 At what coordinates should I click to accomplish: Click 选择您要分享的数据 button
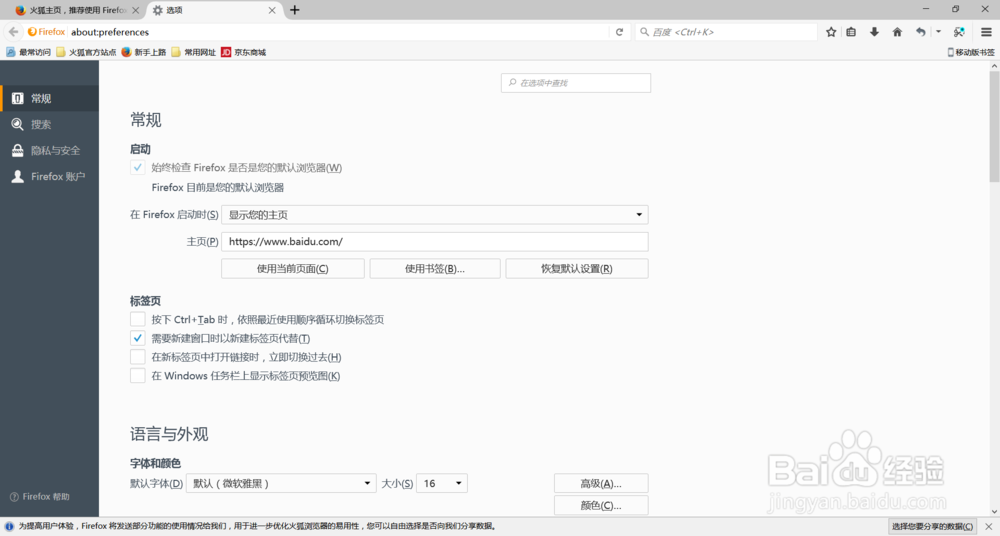[933, 526]
